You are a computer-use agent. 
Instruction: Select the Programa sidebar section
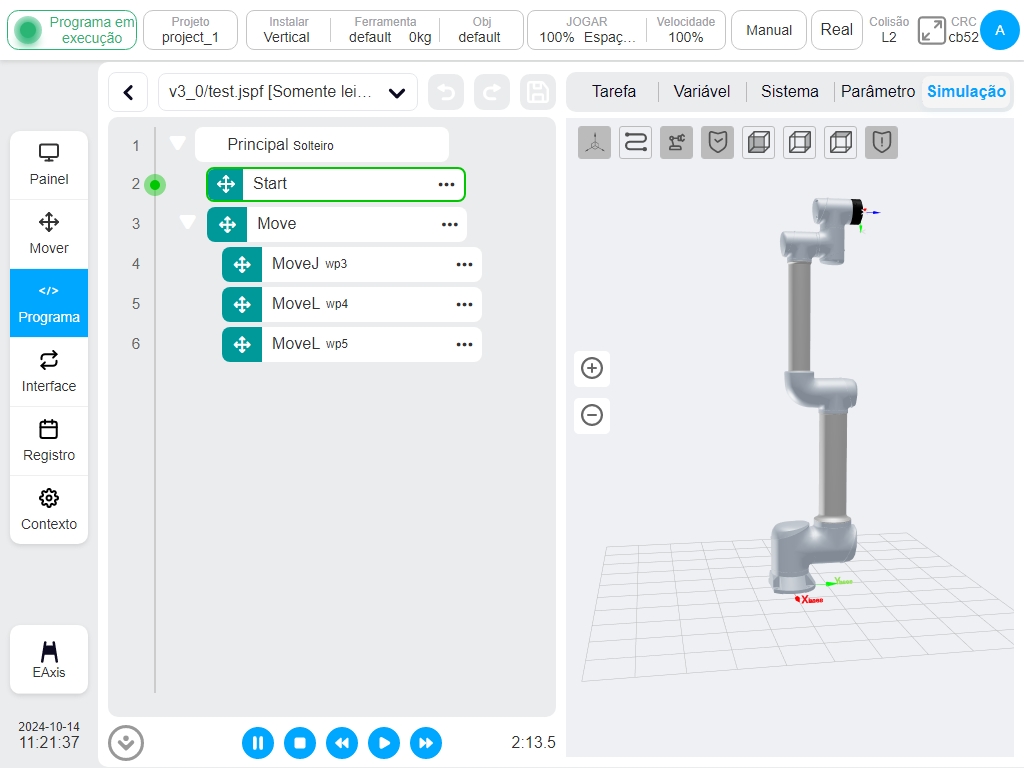pyautogui.click(x=49, y=303)
